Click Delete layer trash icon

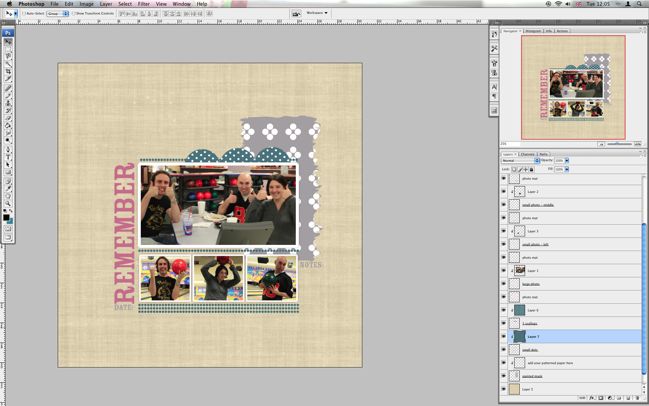(x=637, y=398)
